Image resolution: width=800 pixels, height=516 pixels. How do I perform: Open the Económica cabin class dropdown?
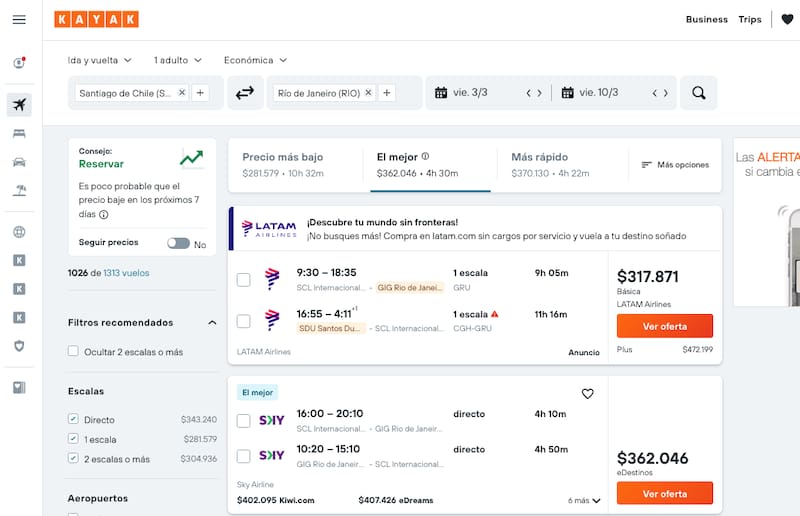pos(255,60)
